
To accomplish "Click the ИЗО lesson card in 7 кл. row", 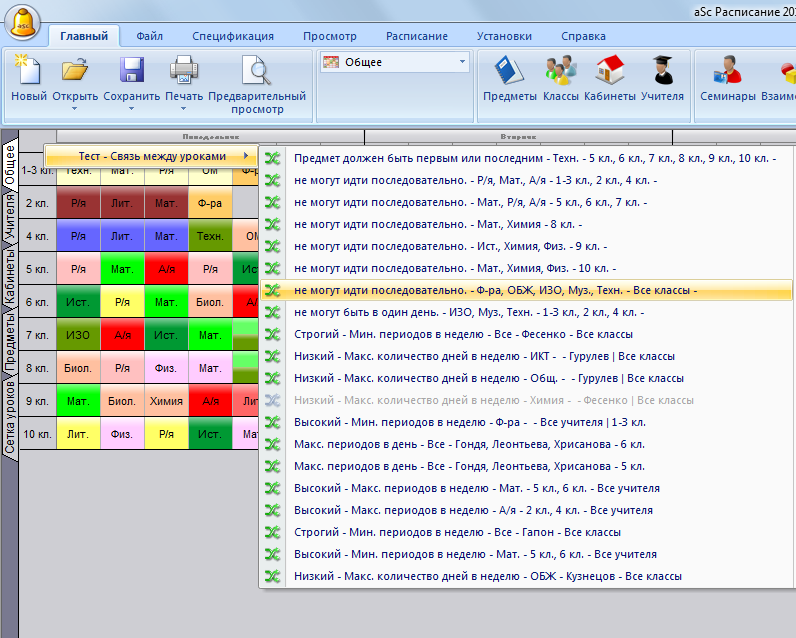I will pos(78,335).
